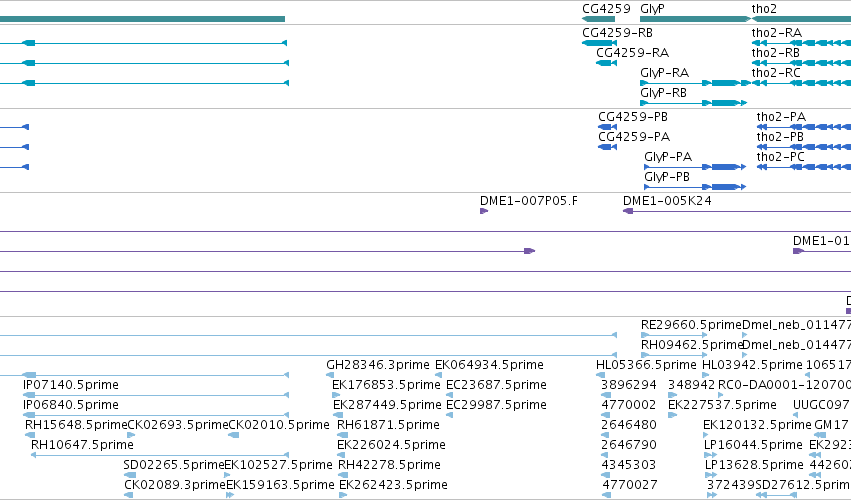Select feature label 3896294

coord(628,385)
